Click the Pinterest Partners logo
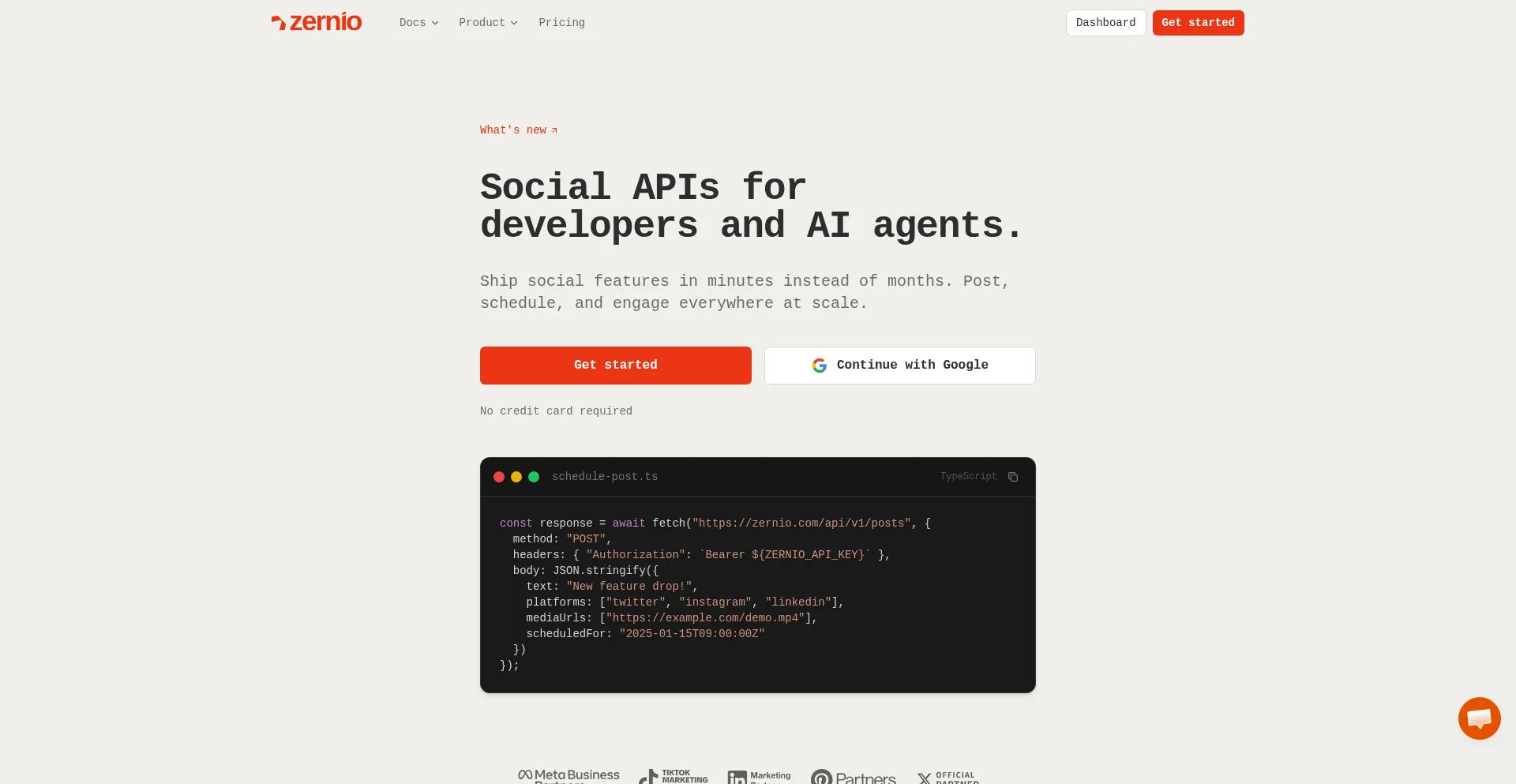Viewport: 1516px width, 784px height. coord(853,777)
